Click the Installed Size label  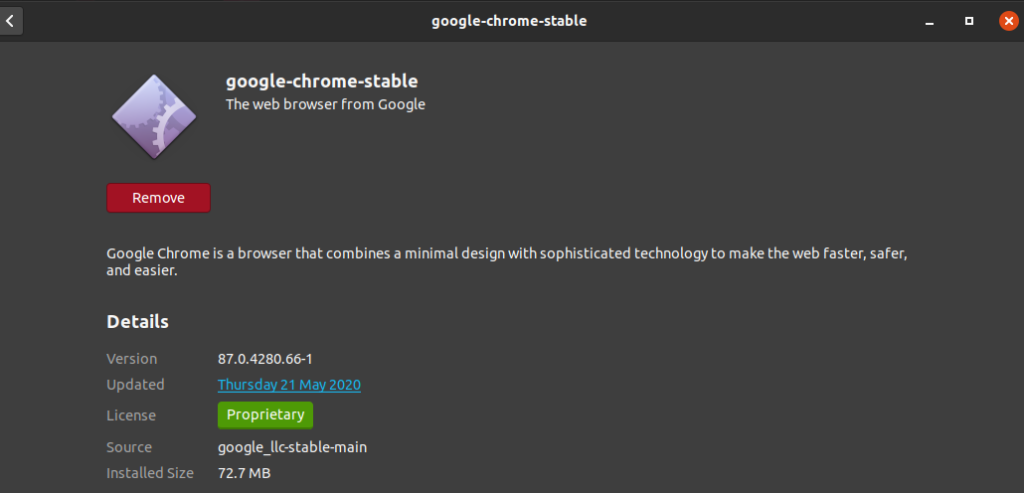(x=151, y=472)
